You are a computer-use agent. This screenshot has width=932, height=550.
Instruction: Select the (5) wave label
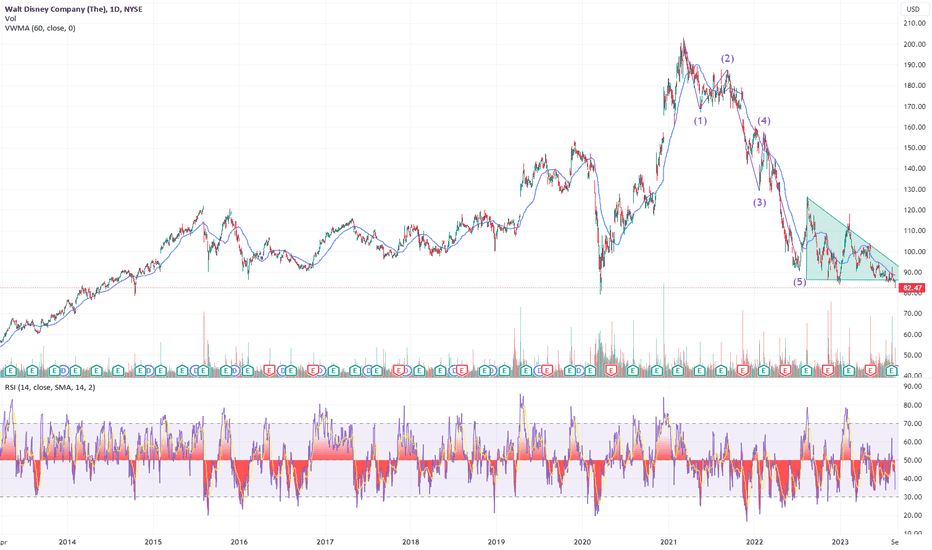(800, 282)
